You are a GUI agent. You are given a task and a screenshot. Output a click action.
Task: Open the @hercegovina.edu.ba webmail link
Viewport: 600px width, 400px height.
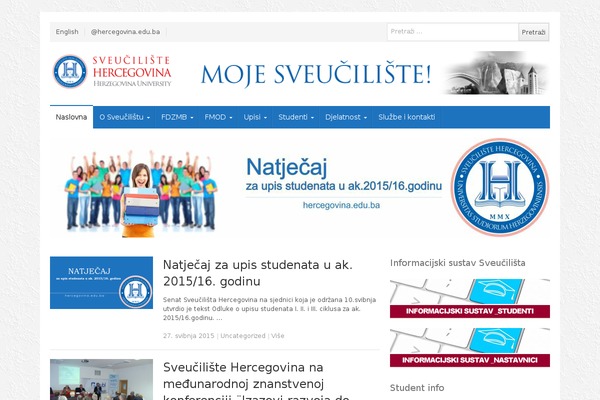pyautogui.click(x=125, y=32)
